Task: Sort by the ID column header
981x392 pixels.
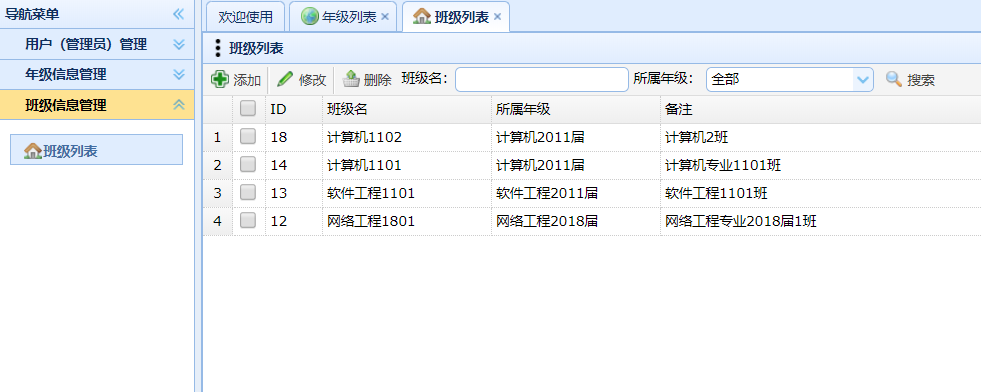Action: tap(294, 109)
